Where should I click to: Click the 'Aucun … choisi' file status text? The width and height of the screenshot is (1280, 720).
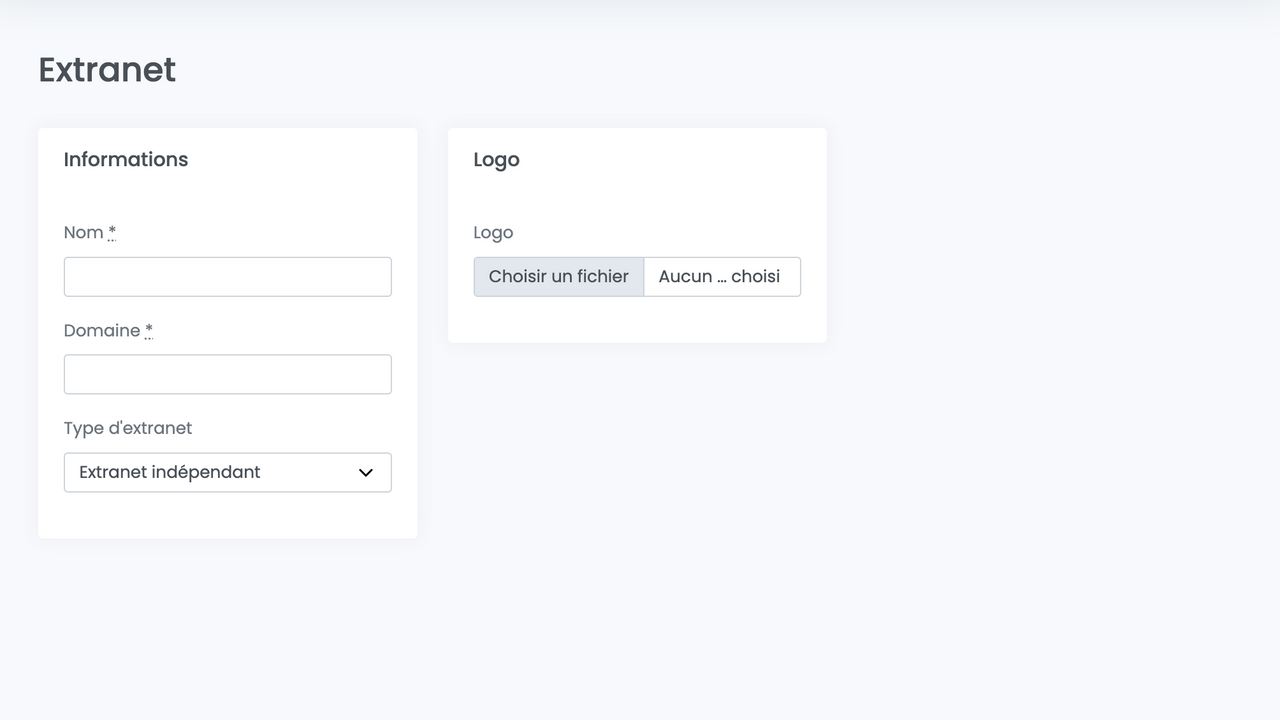[x=720, y=277]
